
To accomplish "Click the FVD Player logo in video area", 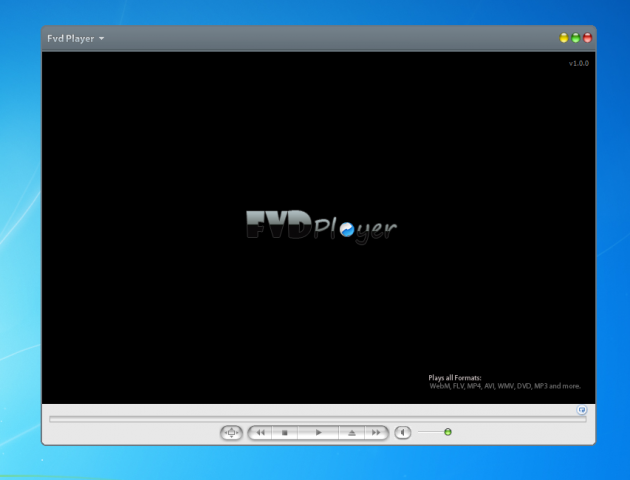I will [x=321, y=227].
